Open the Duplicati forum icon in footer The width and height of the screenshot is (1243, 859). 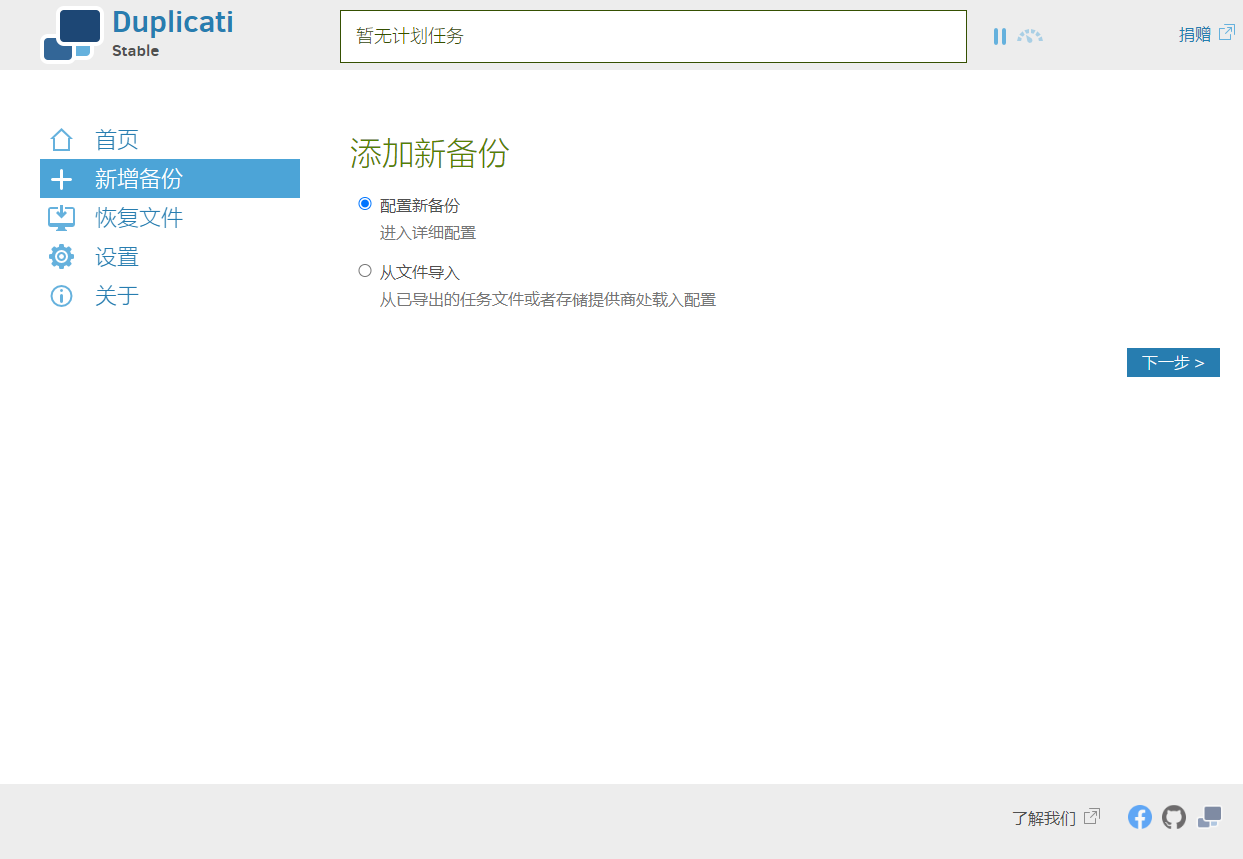[x=1209, y=817]
